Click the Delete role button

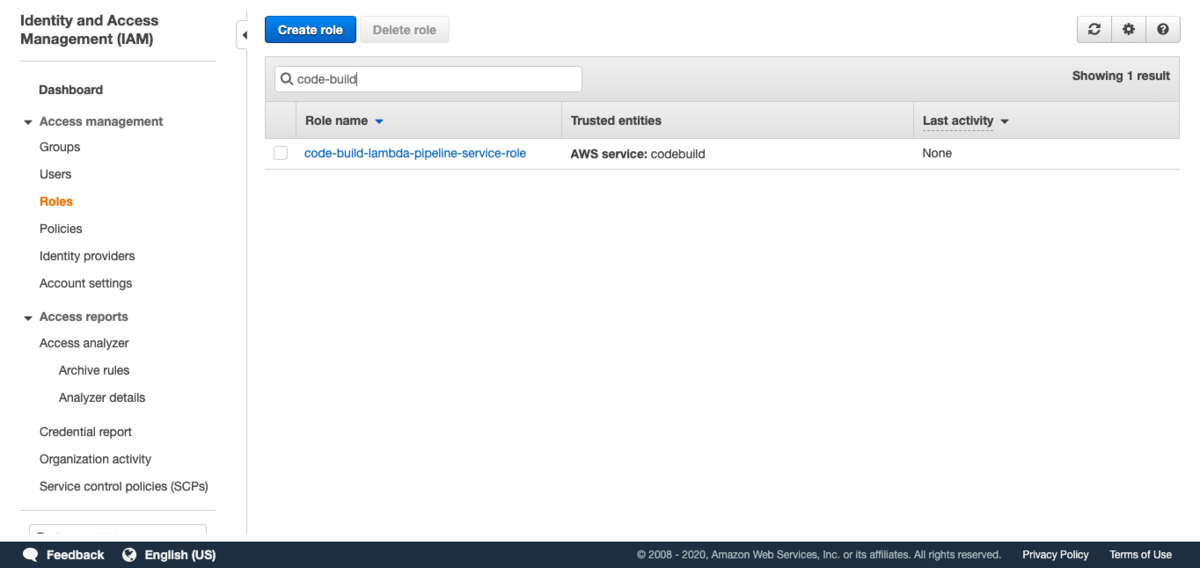coord(405,30)
